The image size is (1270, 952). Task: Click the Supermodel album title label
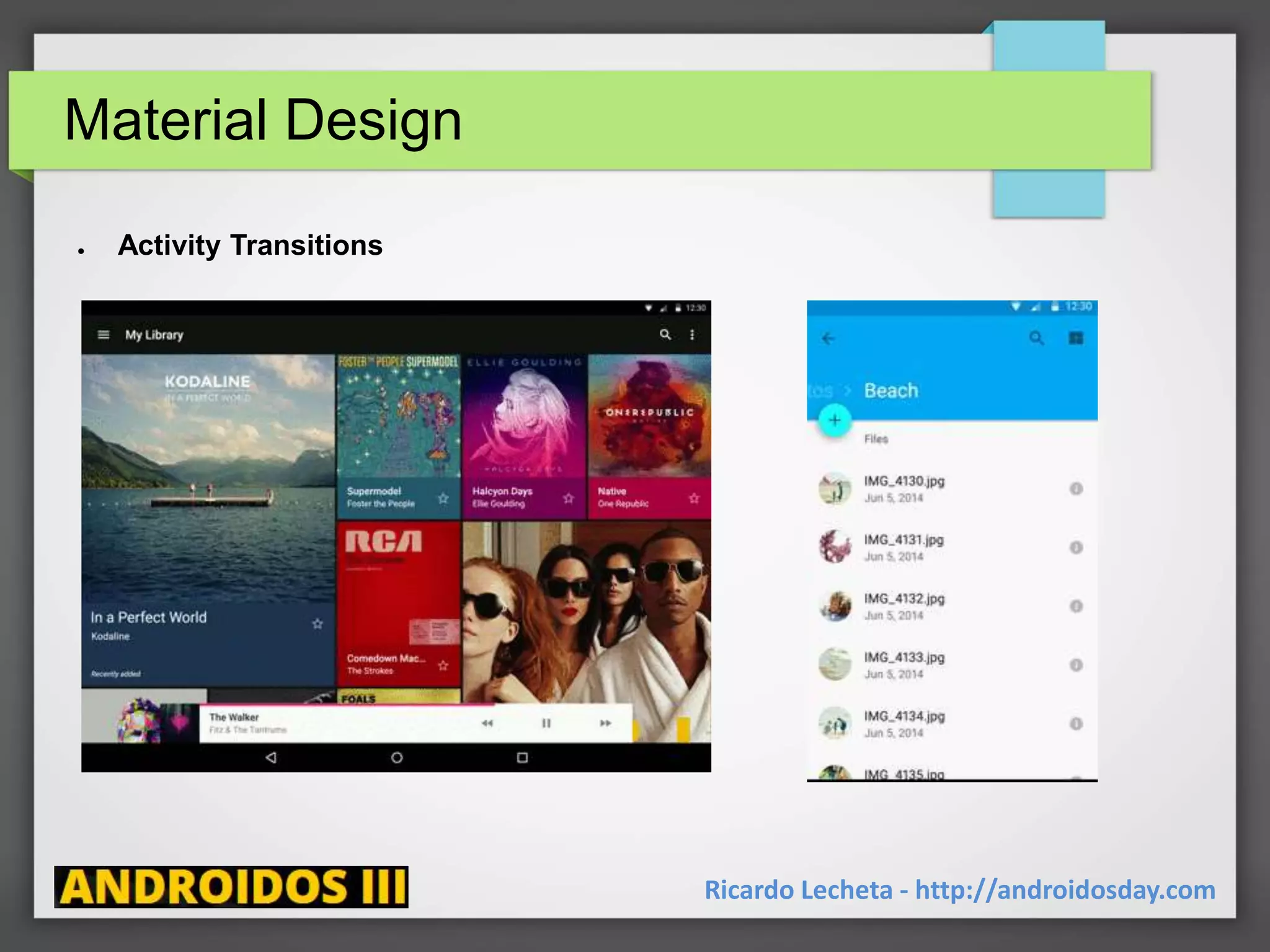point(374,491)
